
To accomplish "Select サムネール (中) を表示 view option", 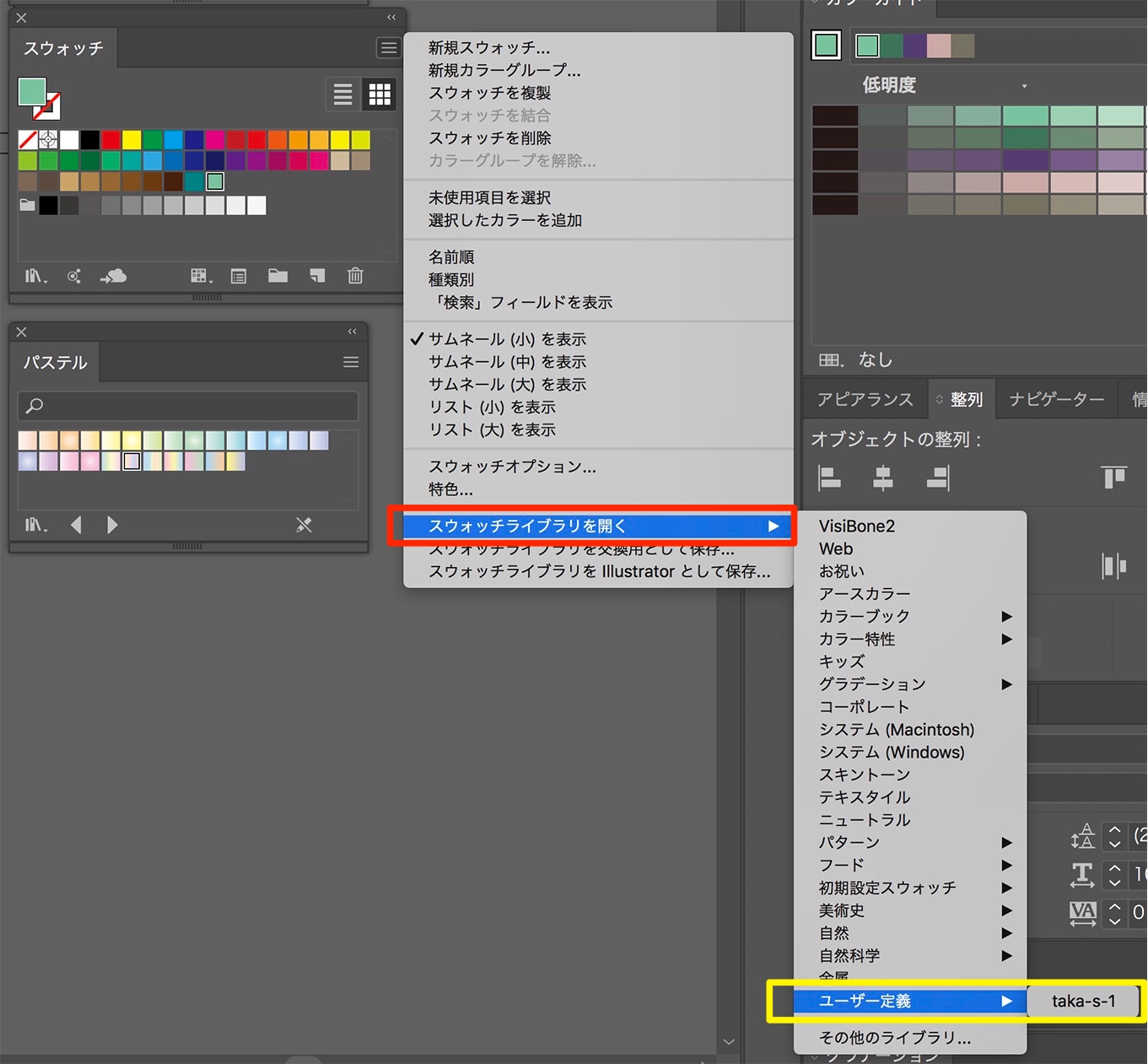I will click(599, 362).
